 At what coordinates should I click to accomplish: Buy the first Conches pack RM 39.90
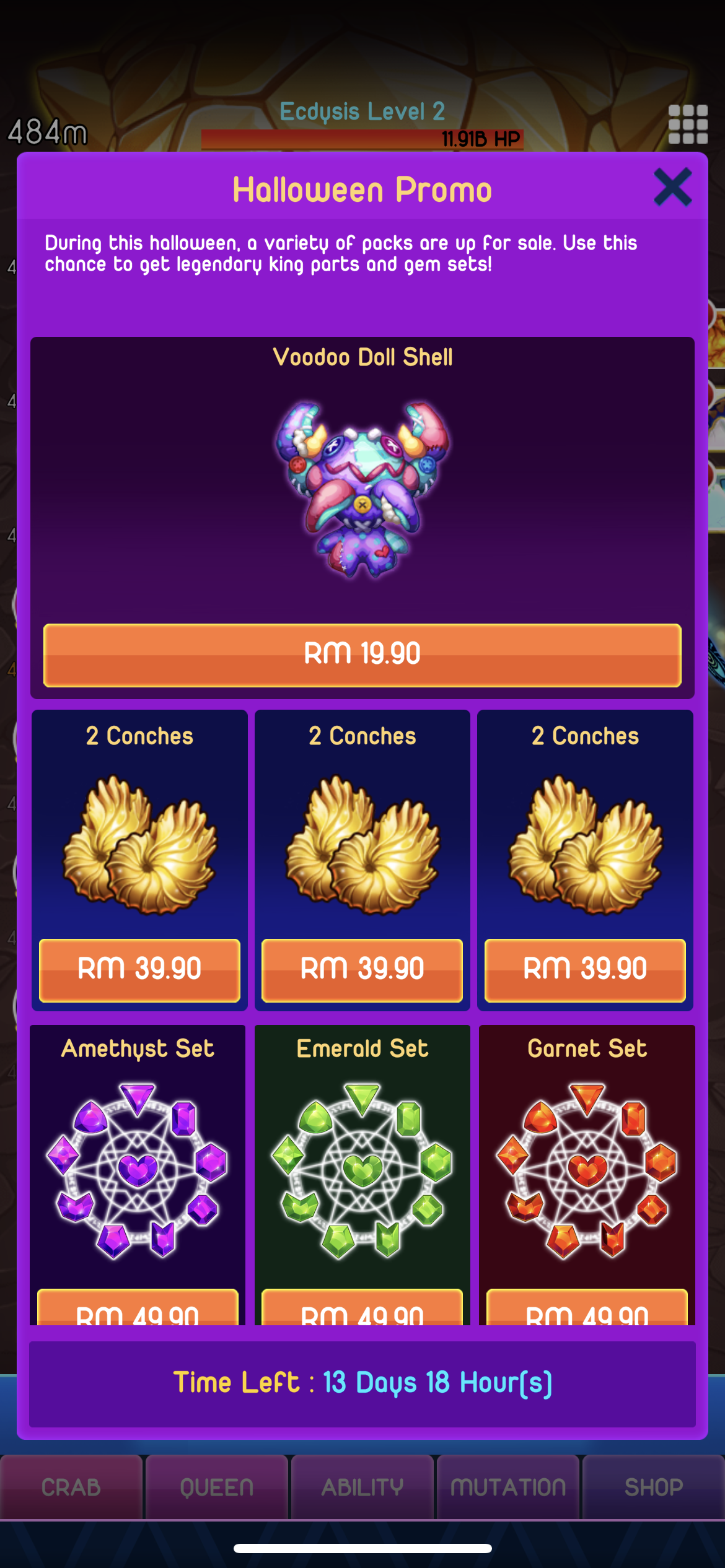(x=139, y=970)
